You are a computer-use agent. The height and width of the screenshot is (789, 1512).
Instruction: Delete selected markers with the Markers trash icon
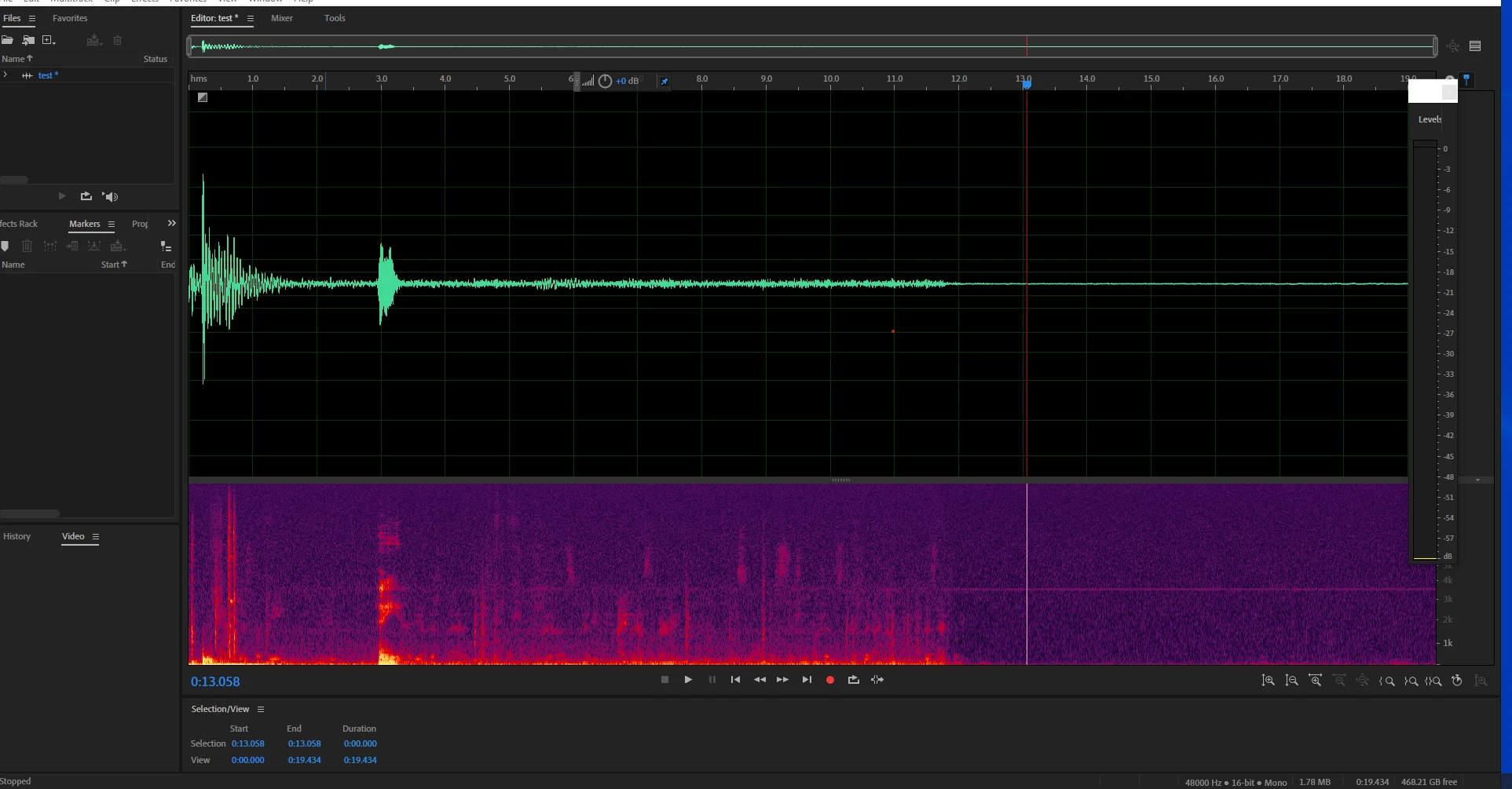pyautogui.click(x=27, y=247)
